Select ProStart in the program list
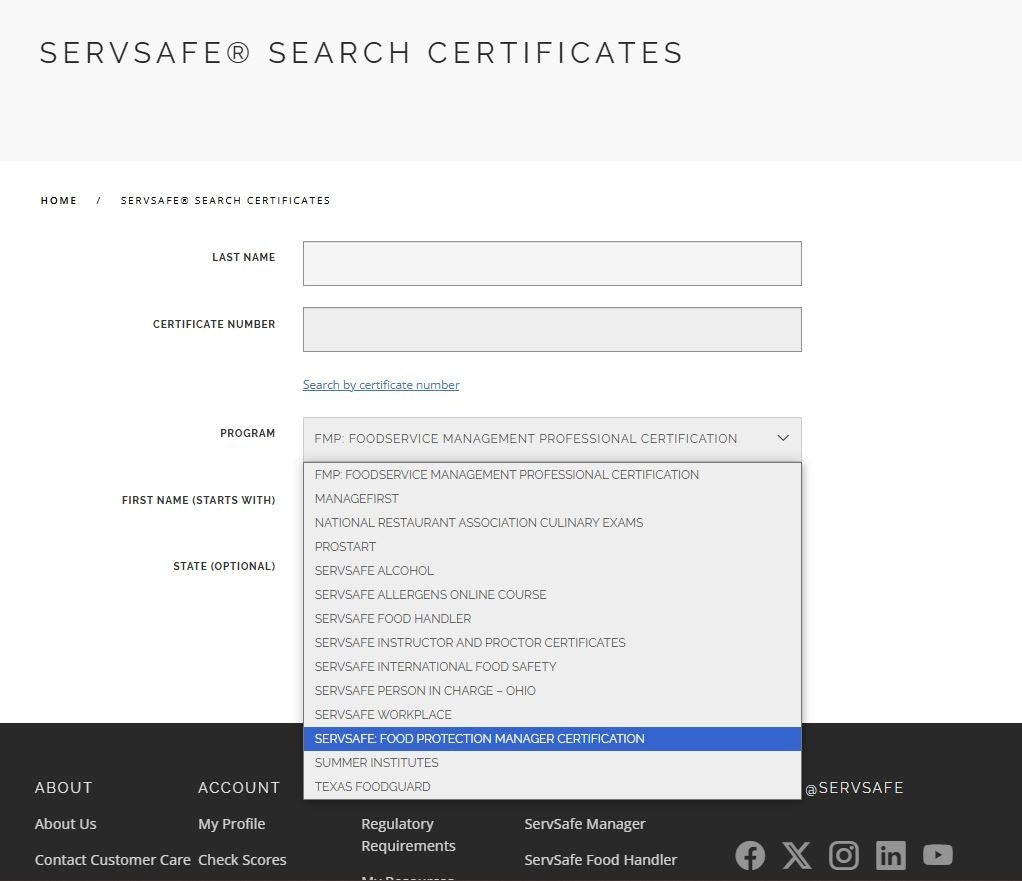This screenshot has width=1022, height=881. point(345,547)
